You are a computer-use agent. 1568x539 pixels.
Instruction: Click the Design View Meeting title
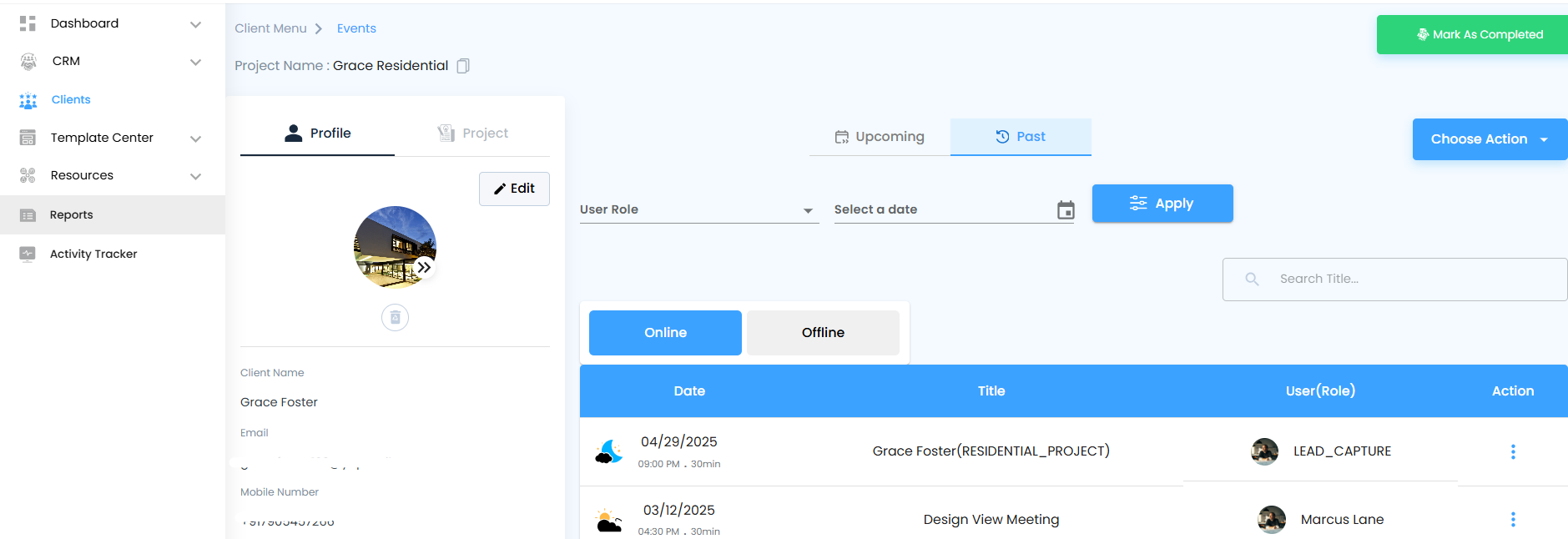(991, 520)
